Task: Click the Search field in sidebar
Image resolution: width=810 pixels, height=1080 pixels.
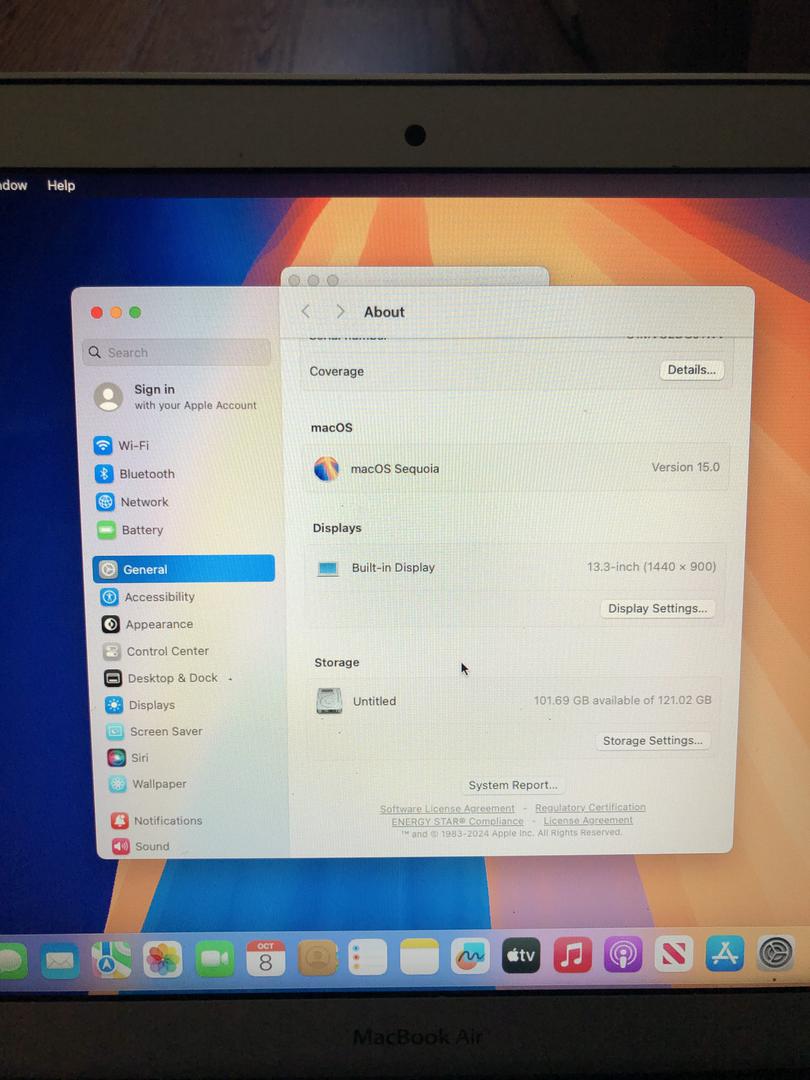Action: tap(176, 352)
